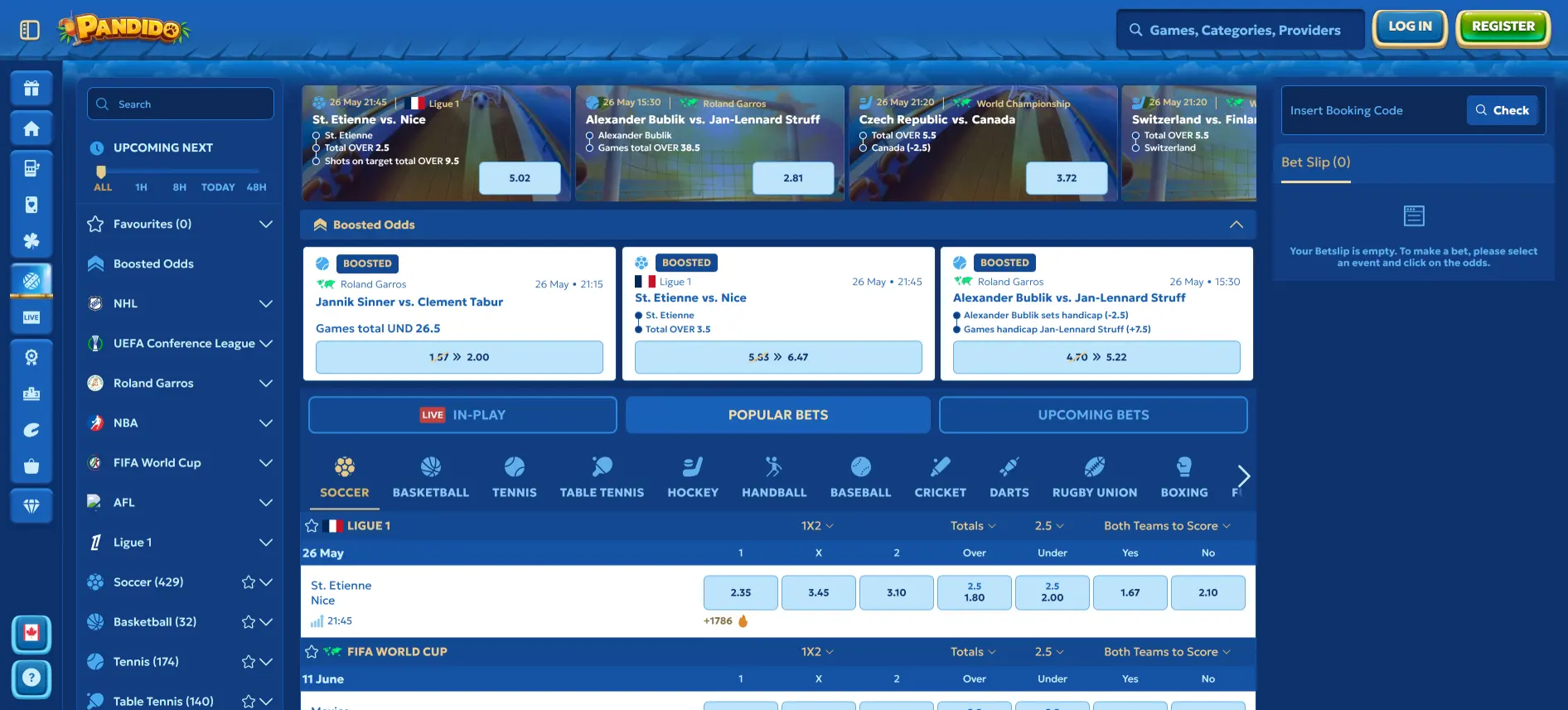
Task: Switch to the POPULAR BETS tab
Action: tap(778, 414)
